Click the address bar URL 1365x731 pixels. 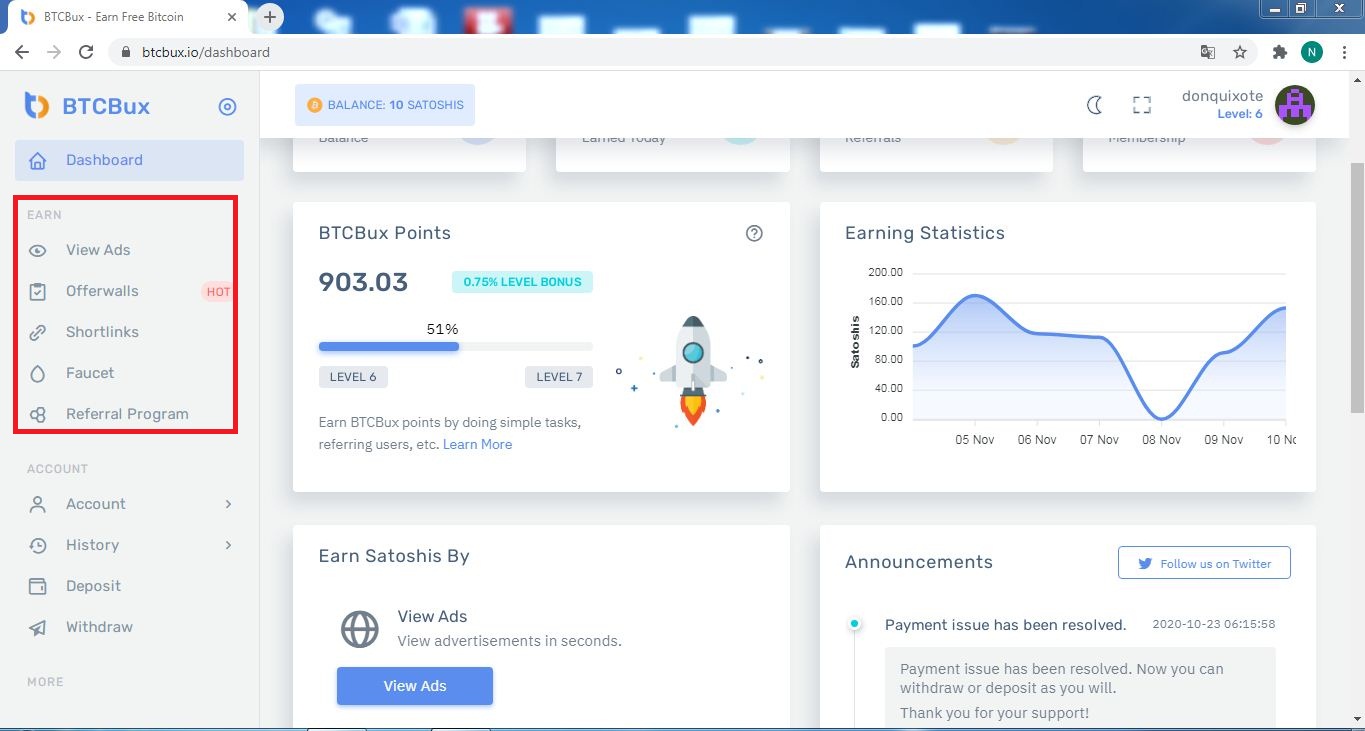[206, 52]
